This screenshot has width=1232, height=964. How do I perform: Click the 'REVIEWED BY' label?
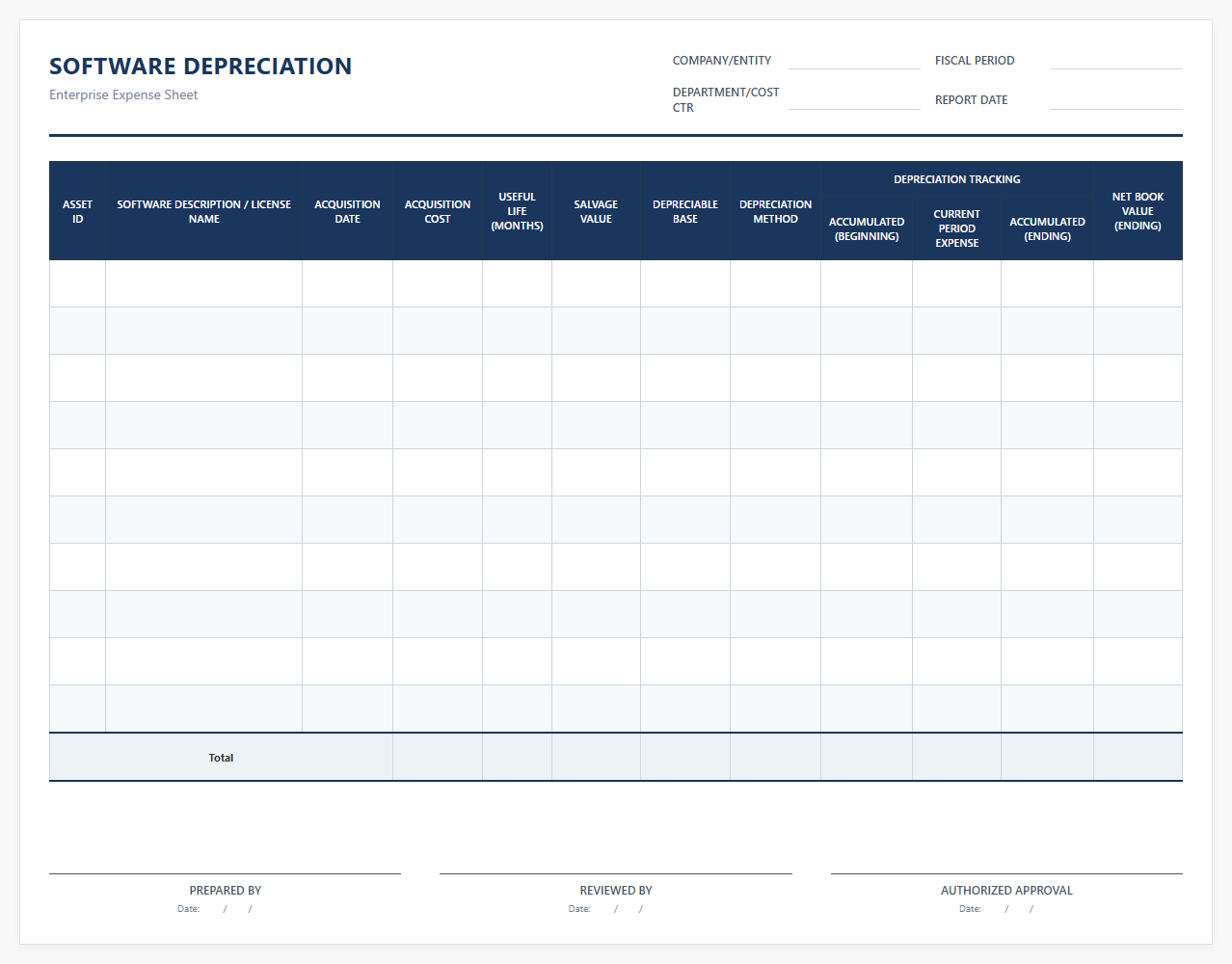[616, 891]
